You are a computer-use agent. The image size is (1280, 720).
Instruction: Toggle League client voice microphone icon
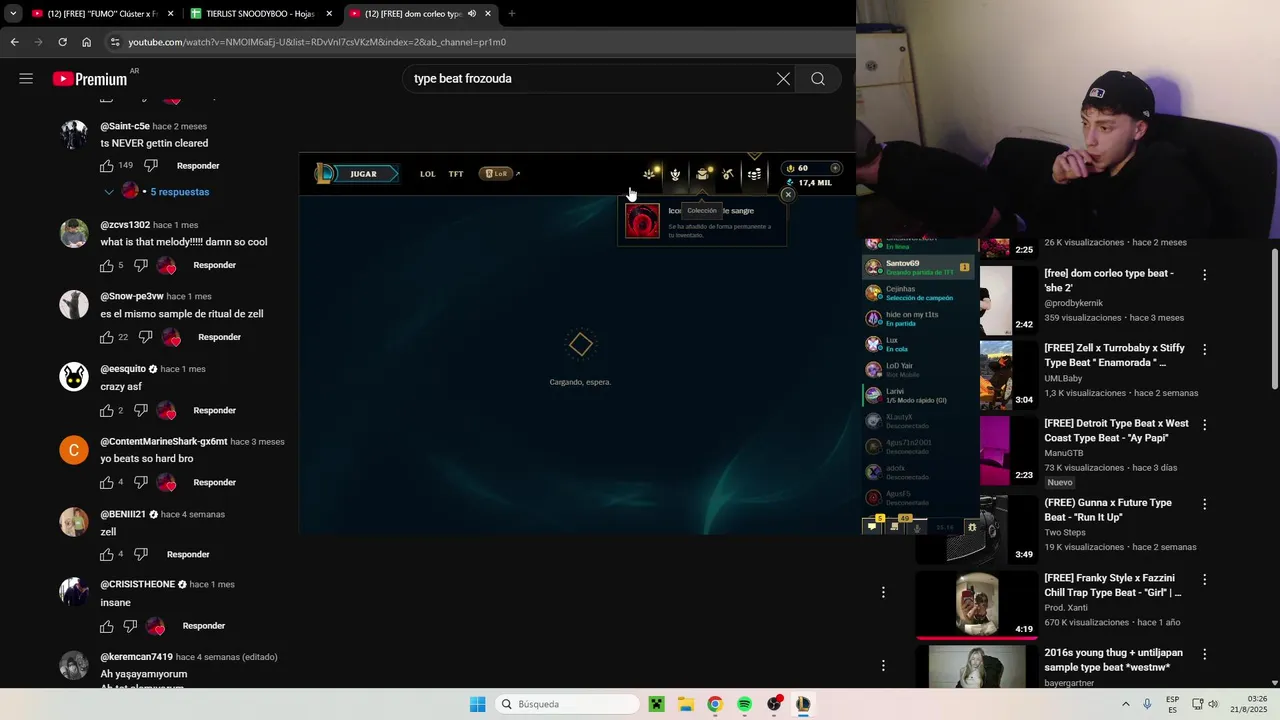917,527
